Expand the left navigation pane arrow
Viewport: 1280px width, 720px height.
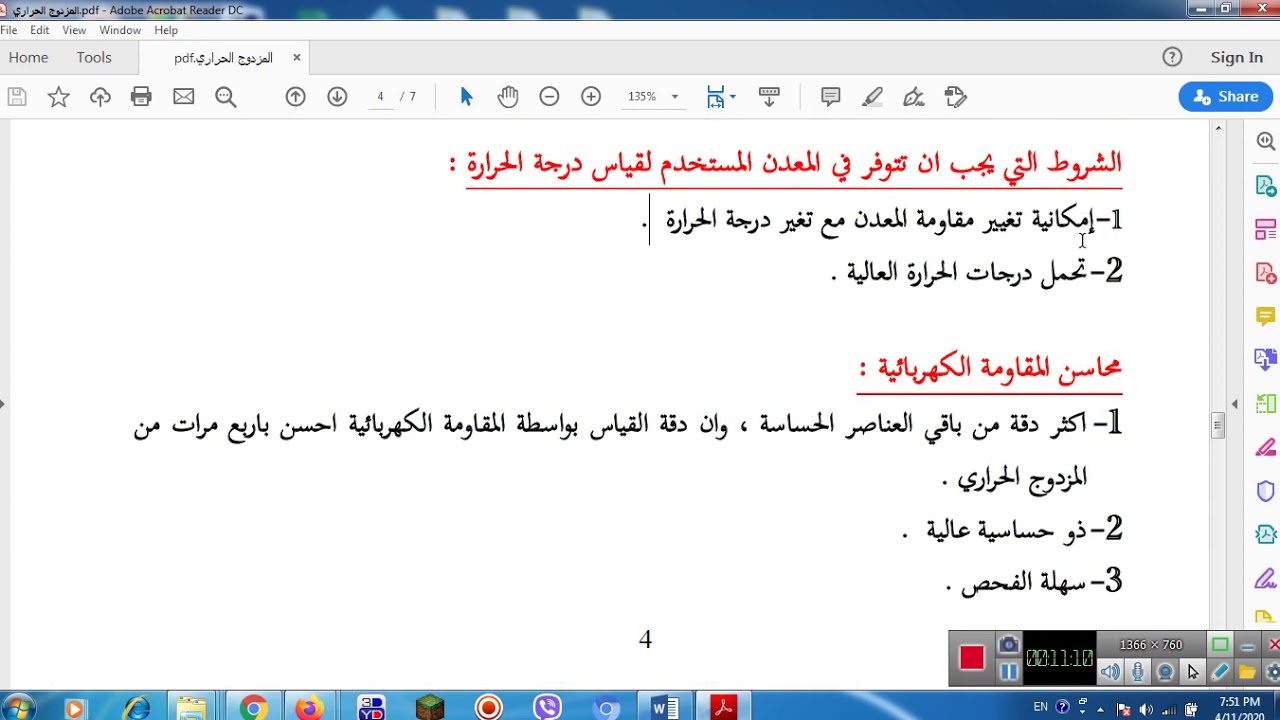[3, 404]
